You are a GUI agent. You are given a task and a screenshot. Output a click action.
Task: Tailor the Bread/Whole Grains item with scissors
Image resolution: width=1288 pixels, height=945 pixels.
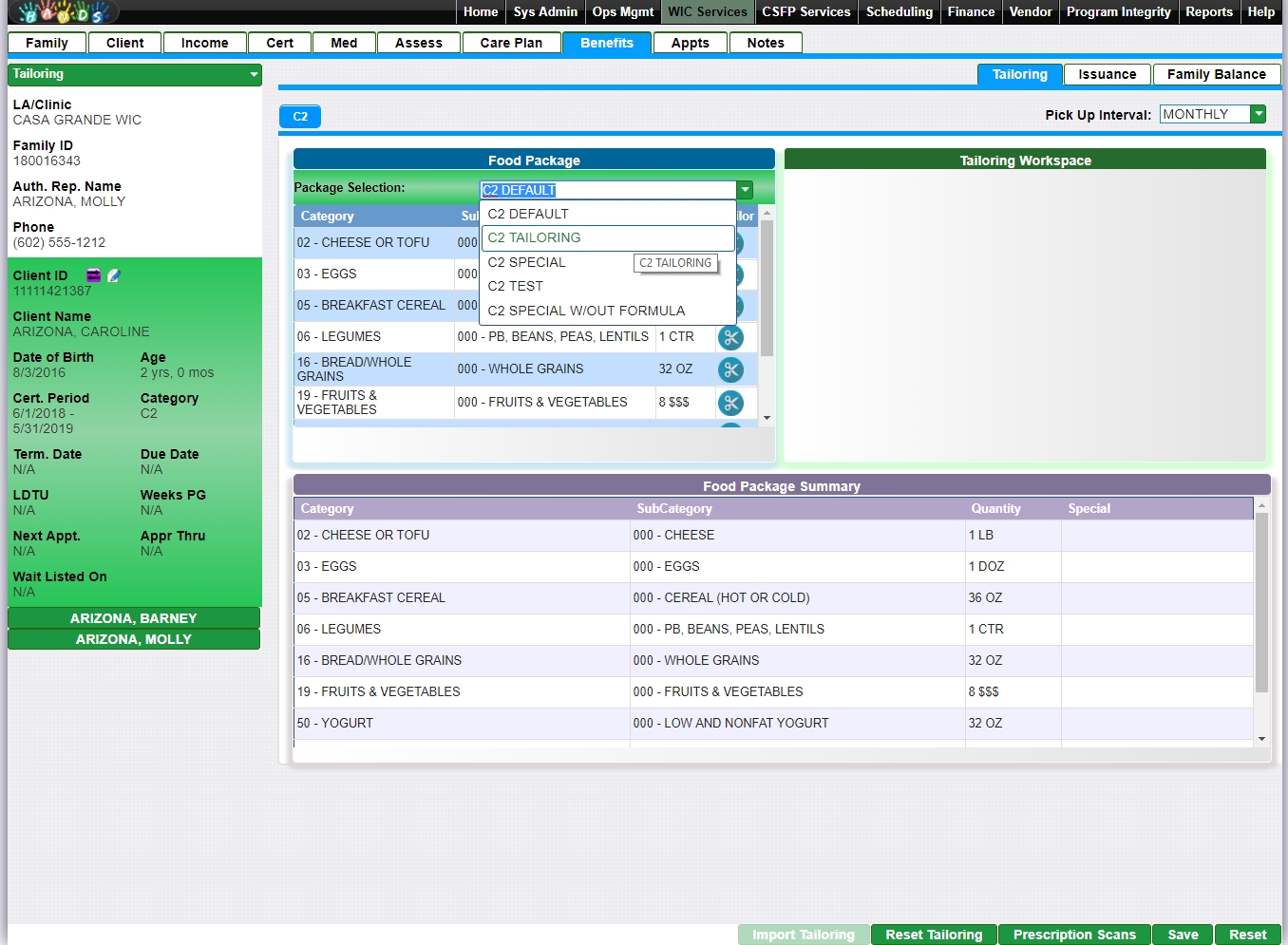[x=730, y=369]
